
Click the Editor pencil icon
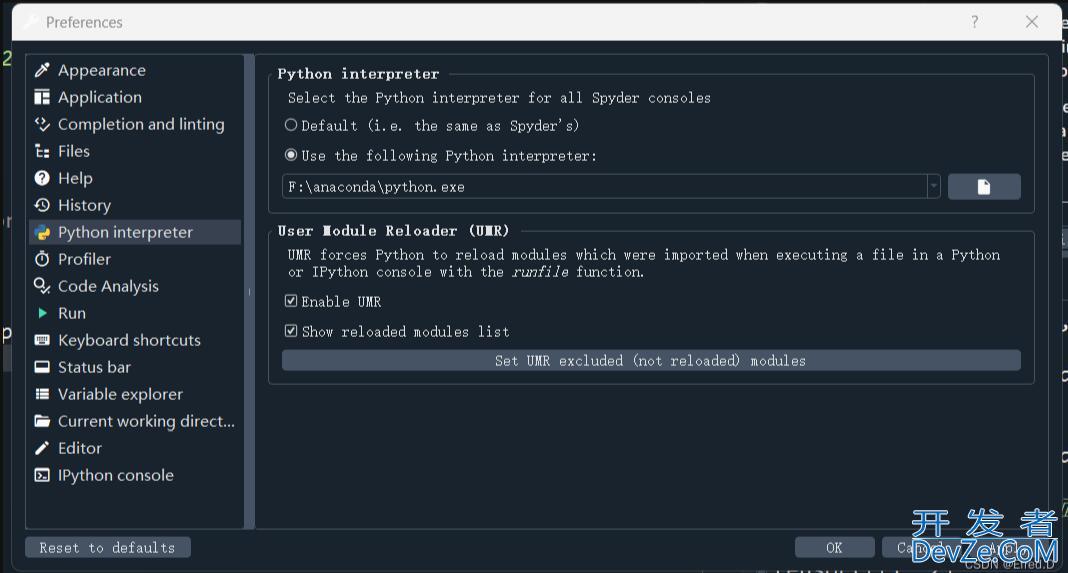(42, 448)
